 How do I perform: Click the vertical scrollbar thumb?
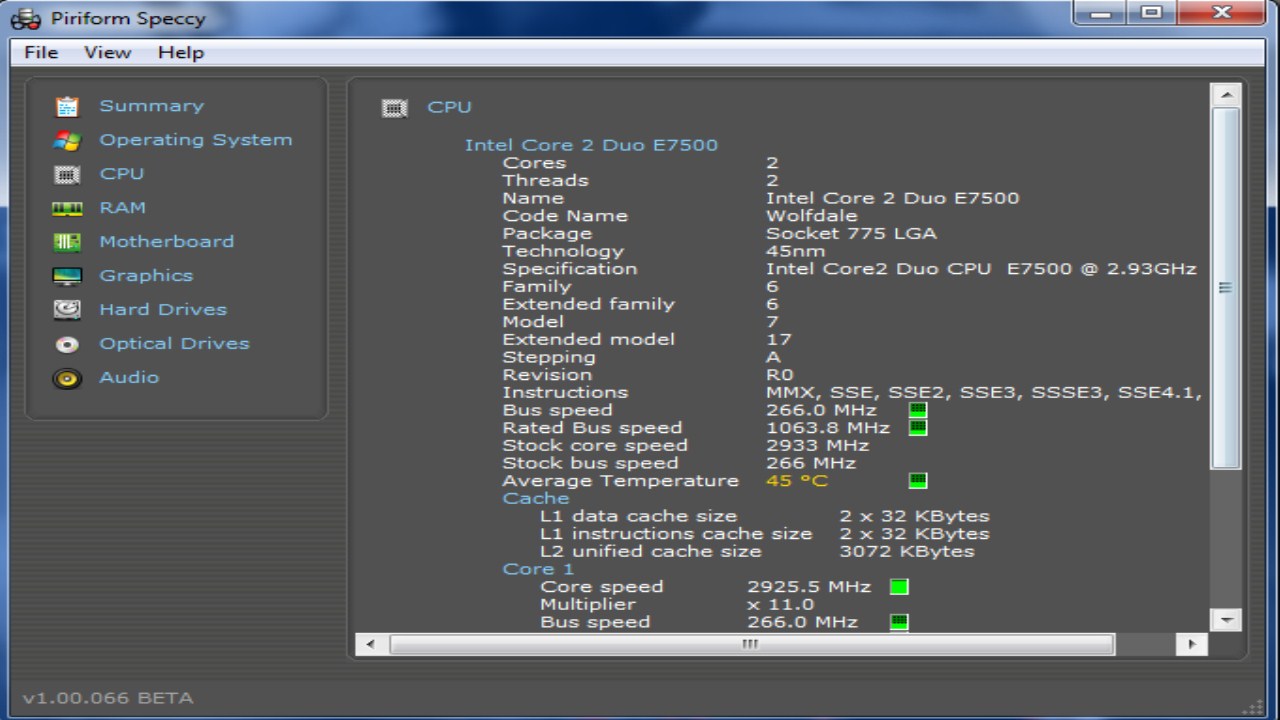click(x=1226, y=288)
